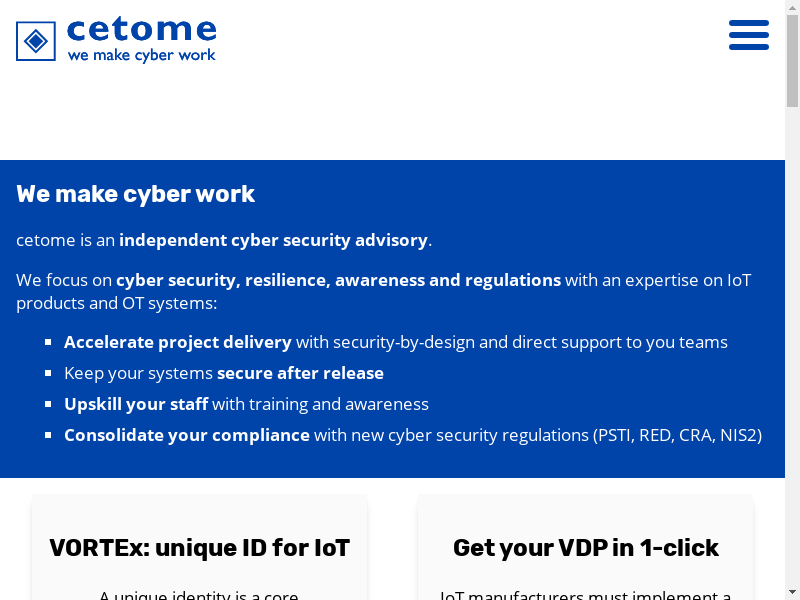
Task: Click the vertical scrollbar thumb
Action: (x=792, y=60)
